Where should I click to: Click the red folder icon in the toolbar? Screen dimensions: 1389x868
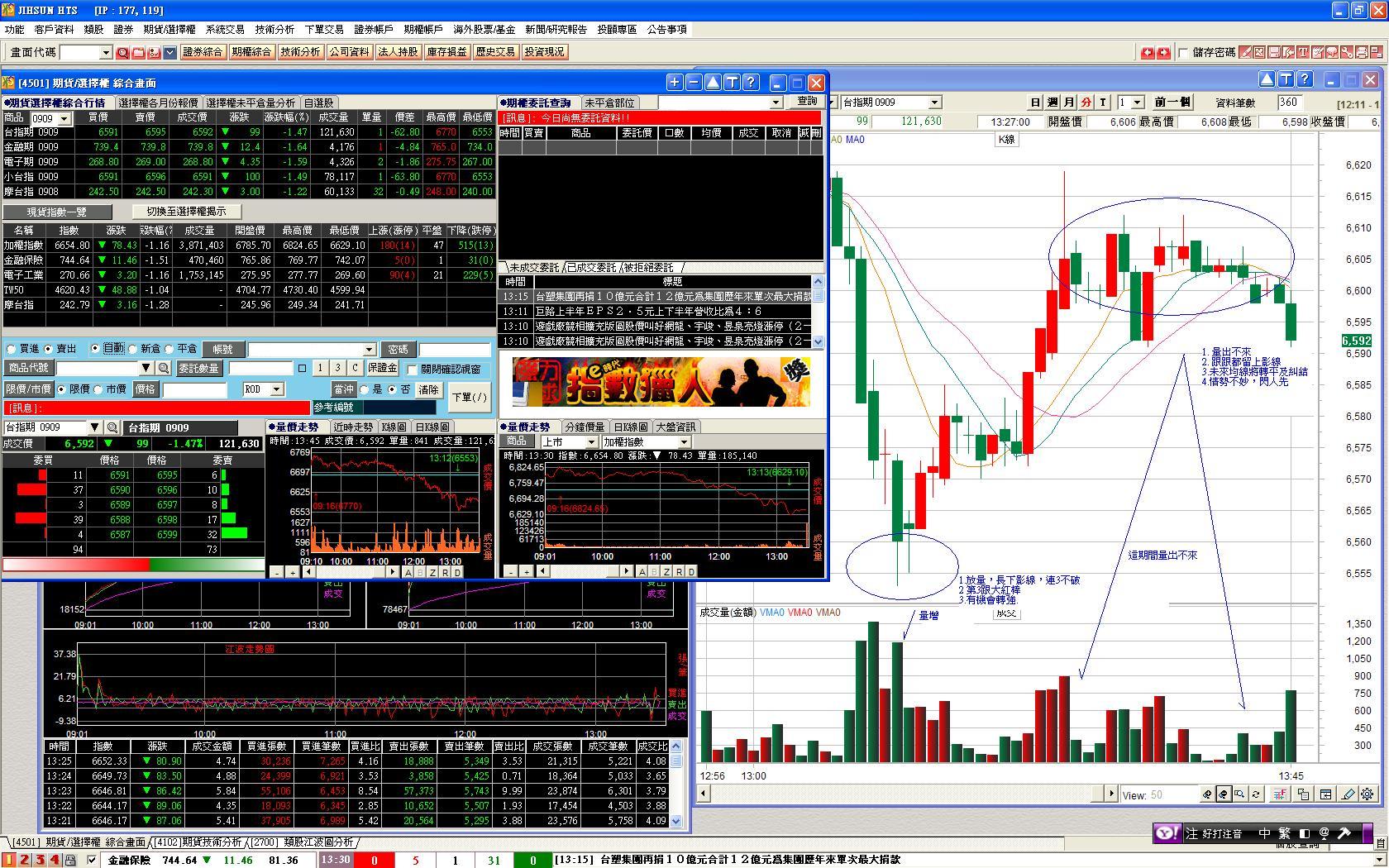[x=138, y=52]
